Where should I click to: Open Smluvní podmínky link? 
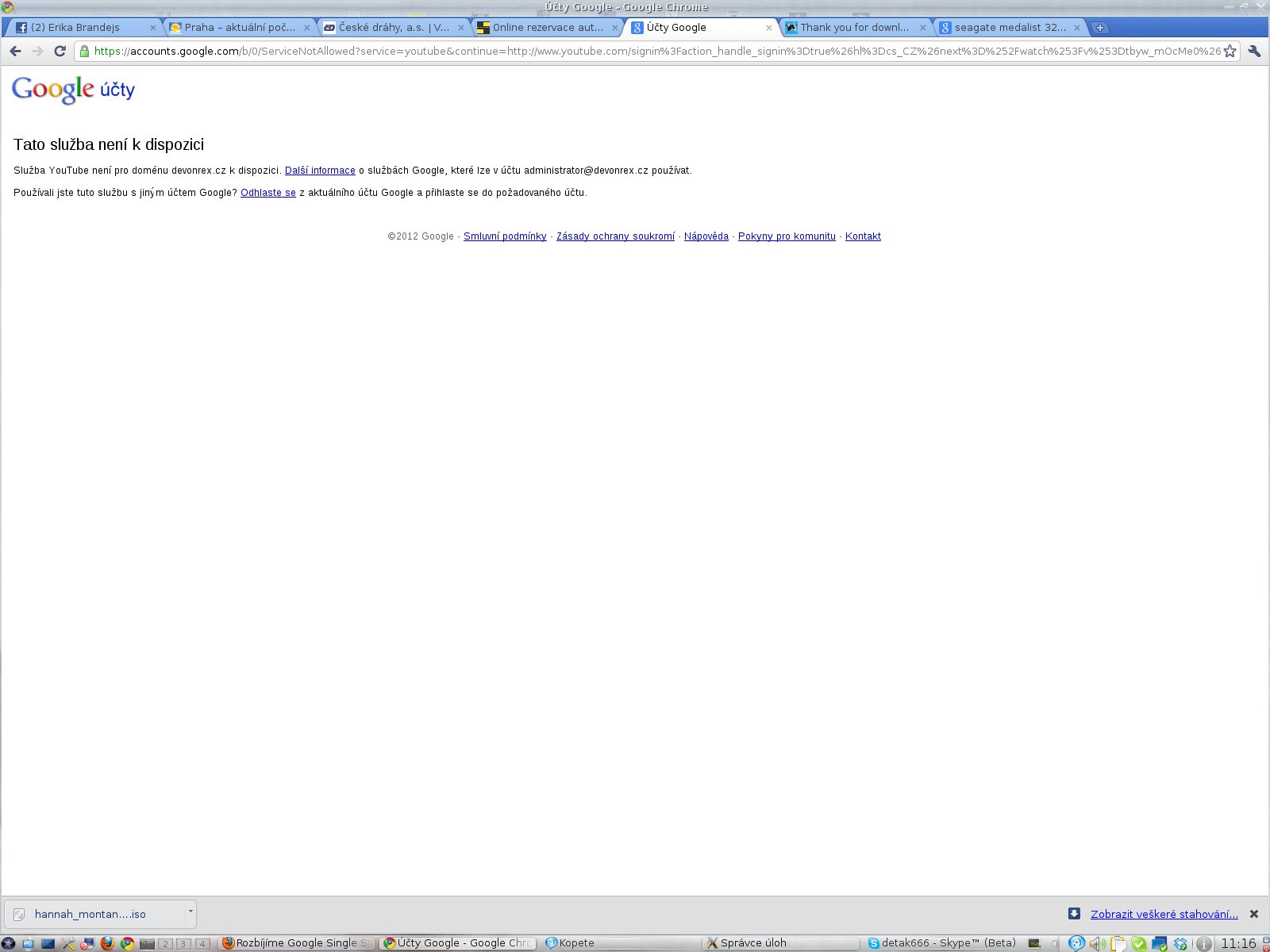[505, 236]
